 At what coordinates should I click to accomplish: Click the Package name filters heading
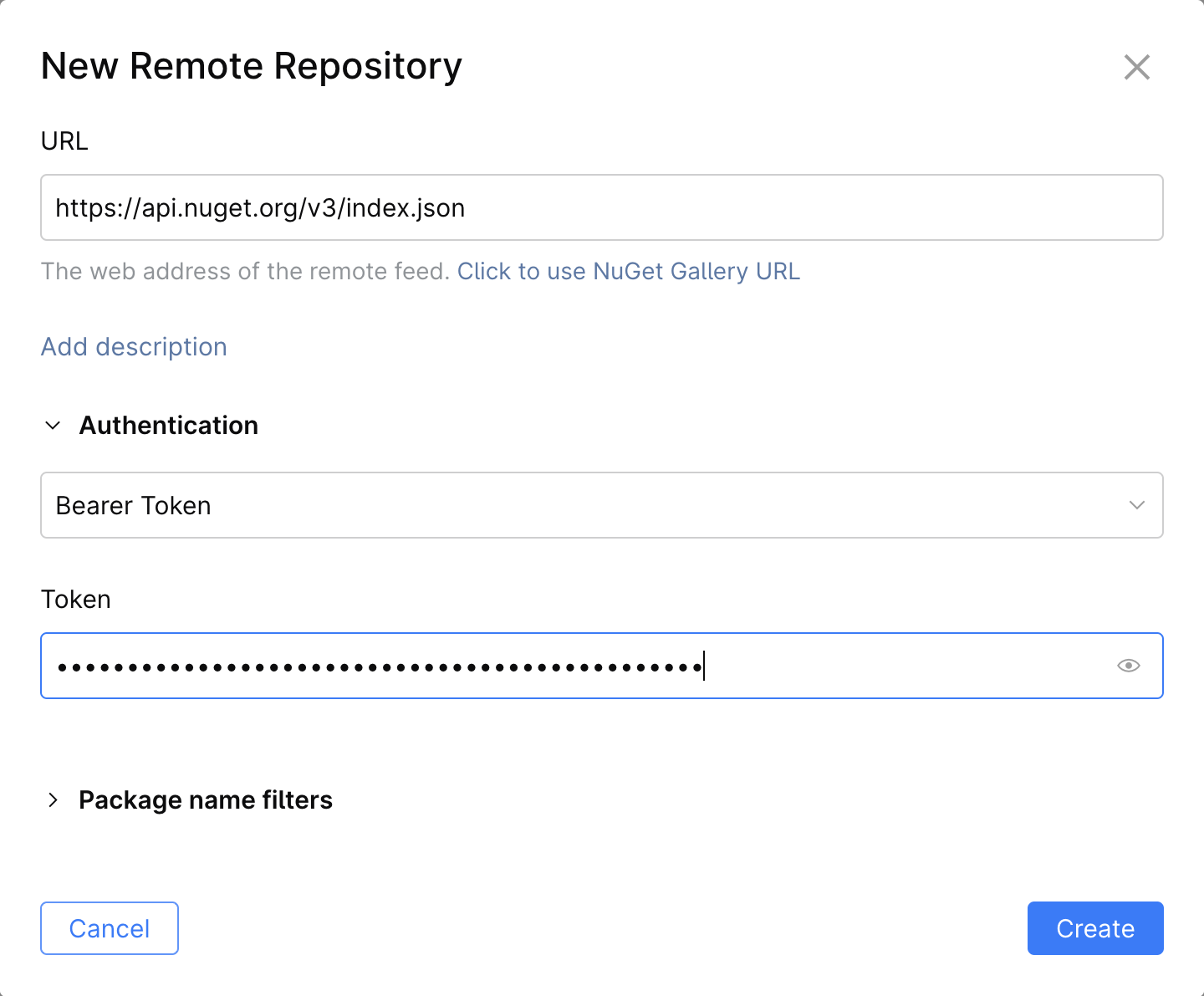tap(206, 800)
